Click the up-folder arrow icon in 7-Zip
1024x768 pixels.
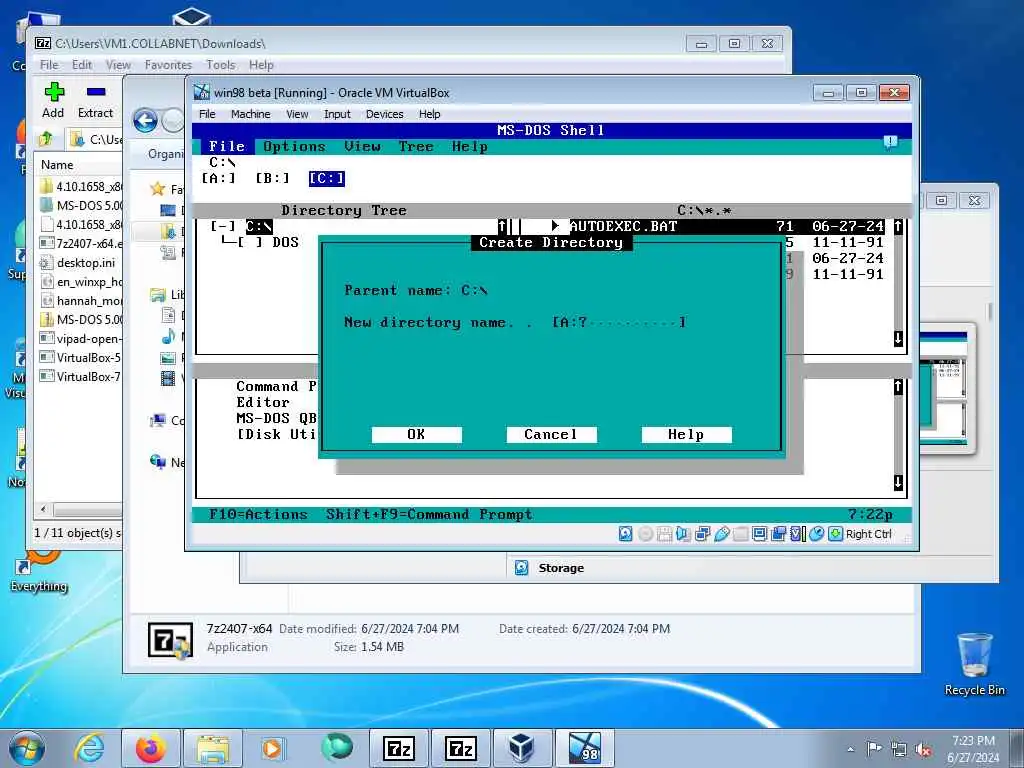(x=46, y=138)
